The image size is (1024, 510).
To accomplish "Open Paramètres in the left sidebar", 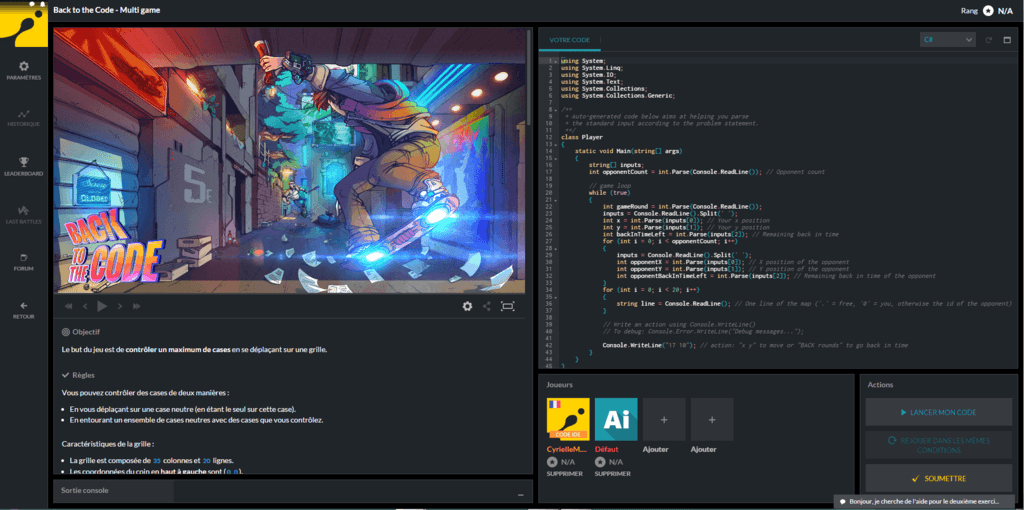I will point(24,70).
